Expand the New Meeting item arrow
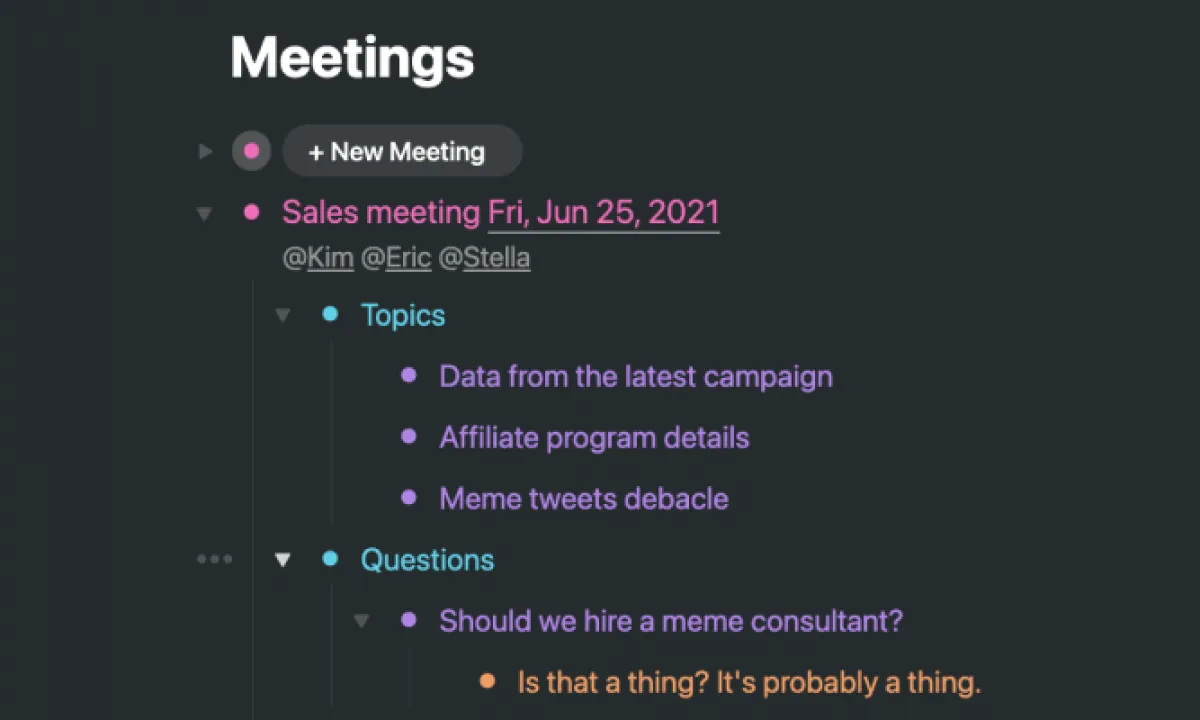1200x720 pixels. 206,152
